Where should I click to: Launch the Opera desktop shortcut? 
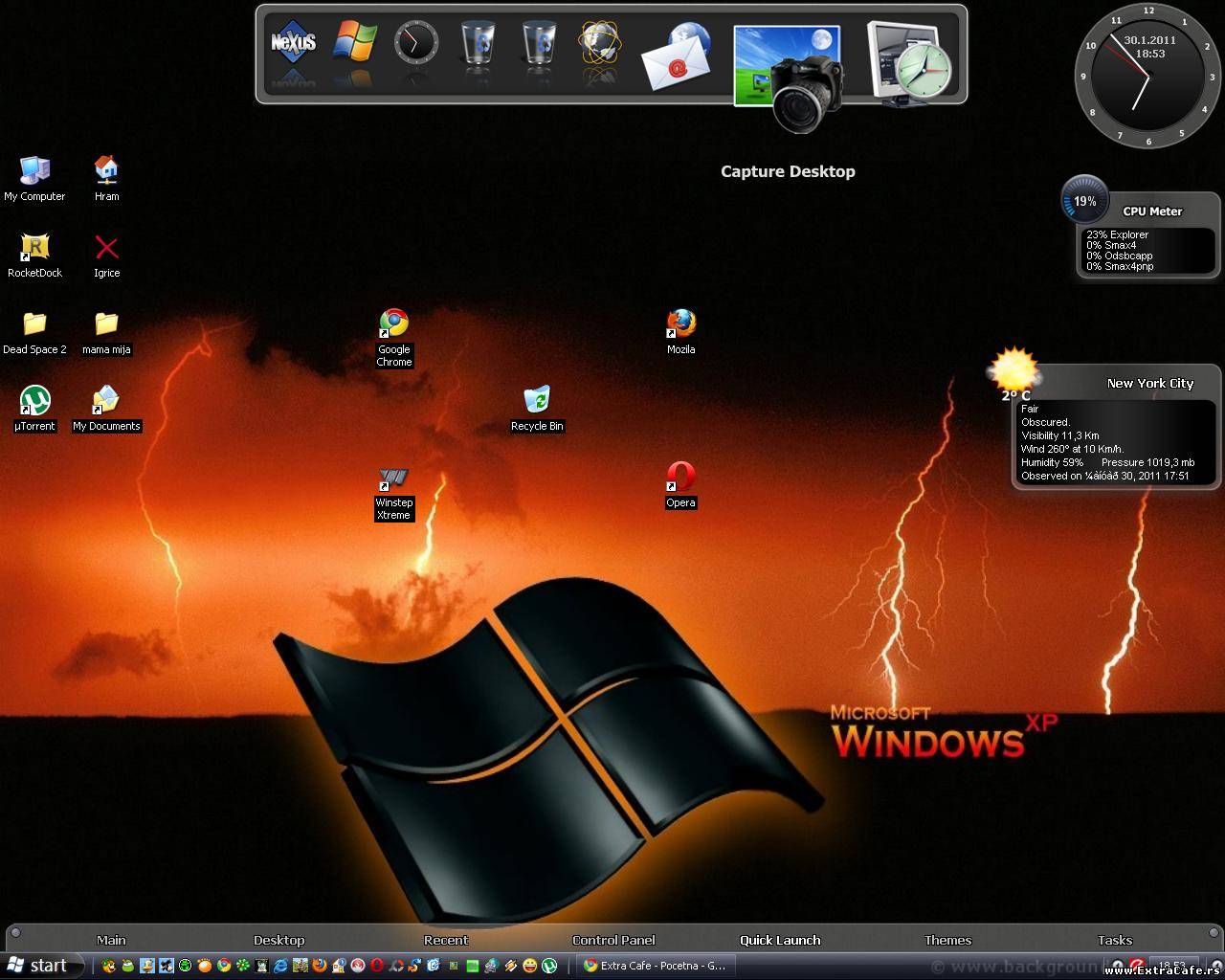click(680, 477)
